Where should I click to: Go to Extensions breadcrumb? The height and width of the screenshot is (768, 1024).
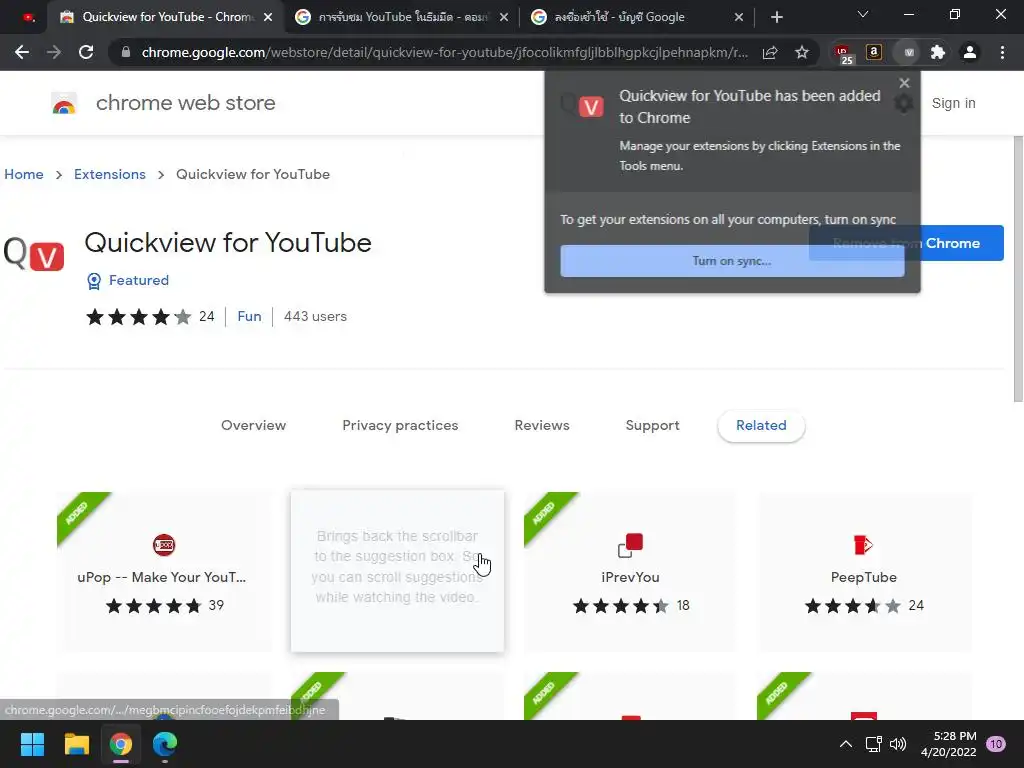[x=110, y=174]
